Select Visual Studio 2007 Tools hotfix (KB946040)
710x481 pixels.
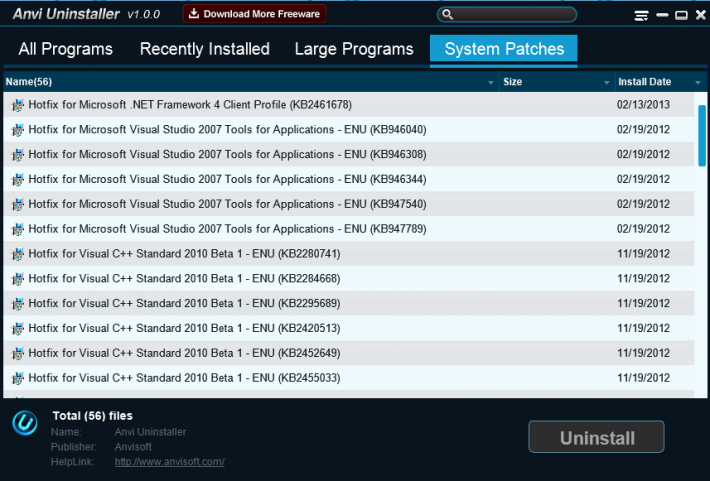coord(349,130)
